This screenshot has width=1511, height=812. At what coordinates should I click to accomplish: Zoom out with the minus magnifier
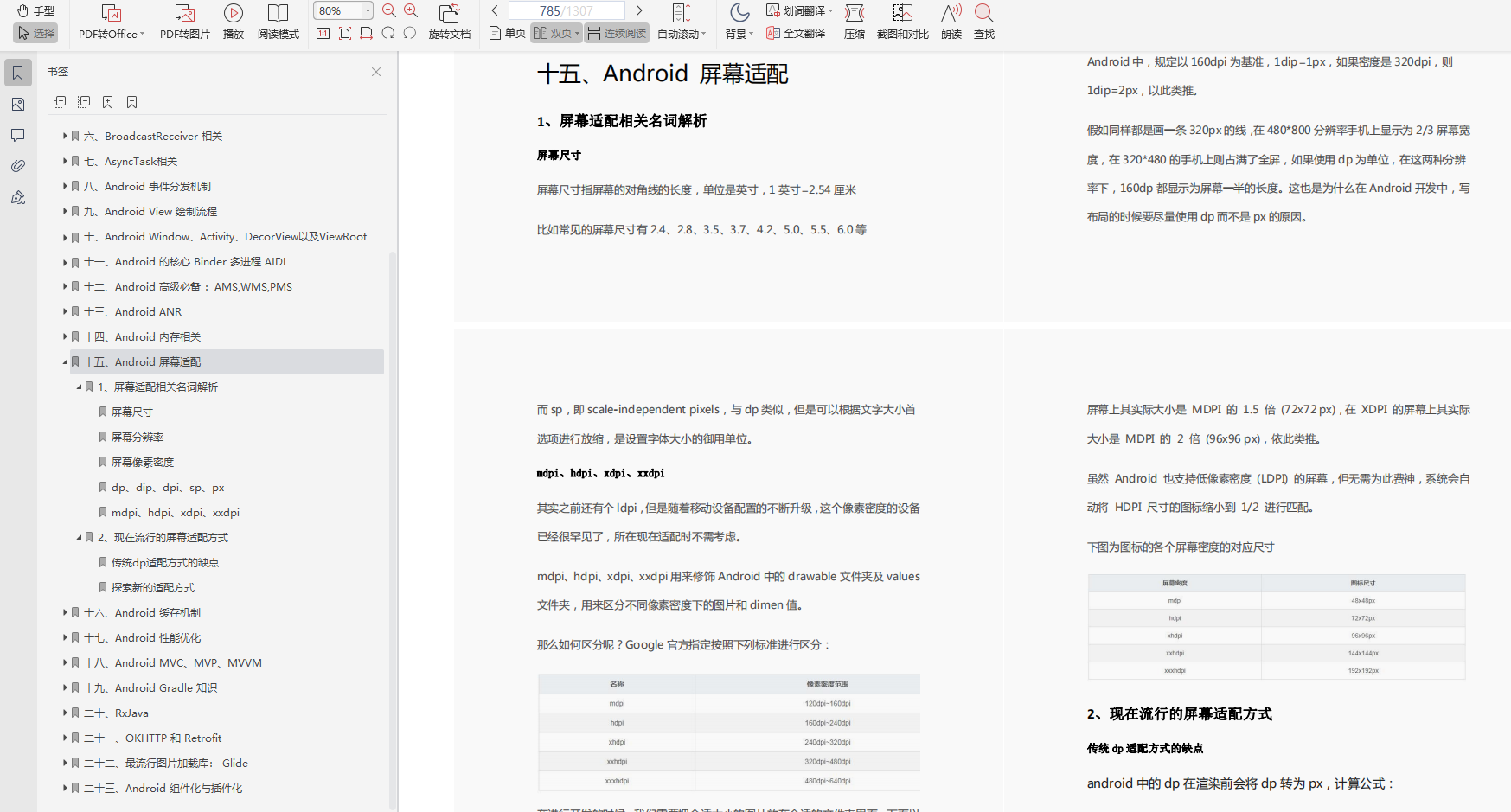pos(389,11)
